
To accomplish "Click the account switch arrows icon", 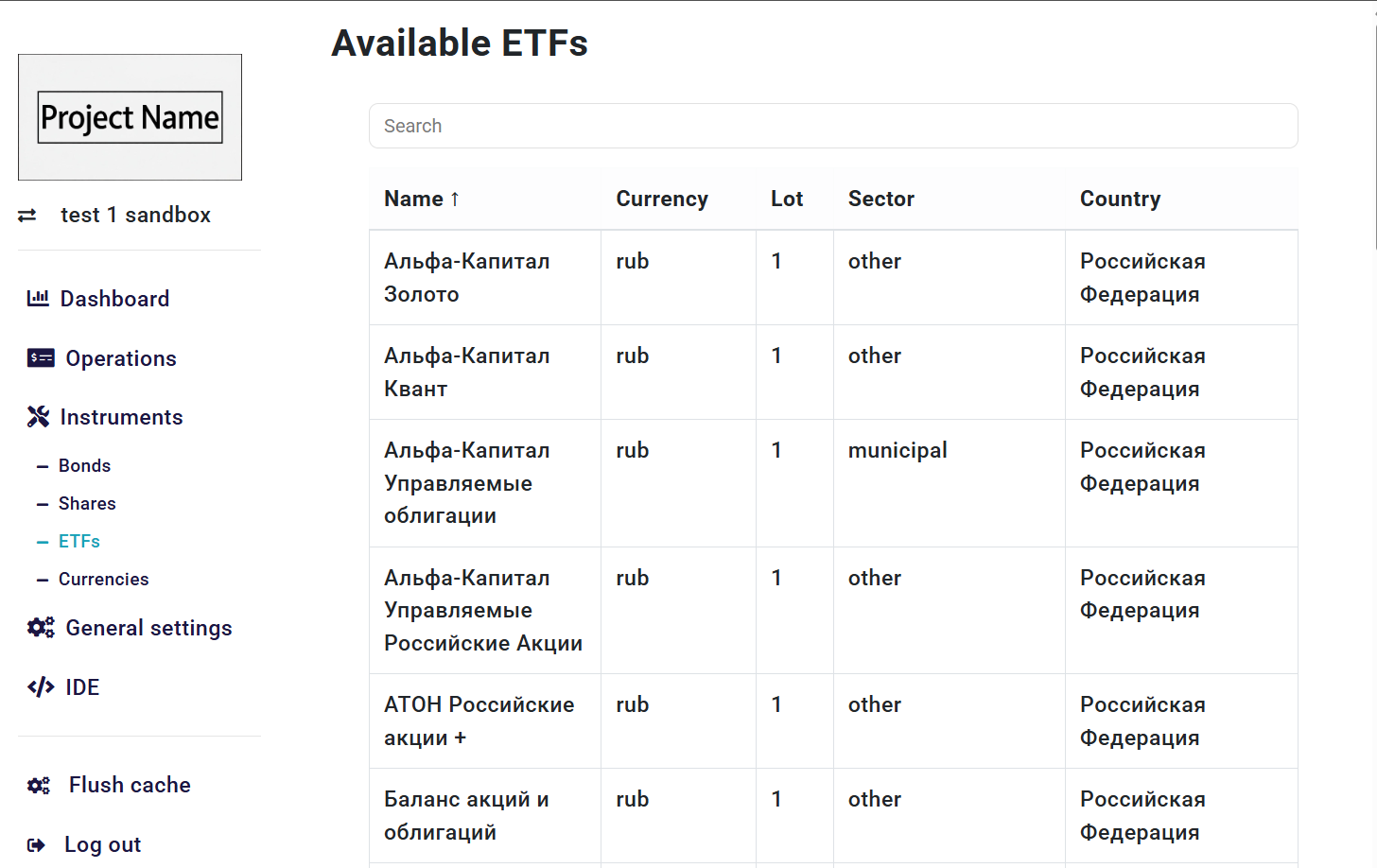I will (27, 216).
